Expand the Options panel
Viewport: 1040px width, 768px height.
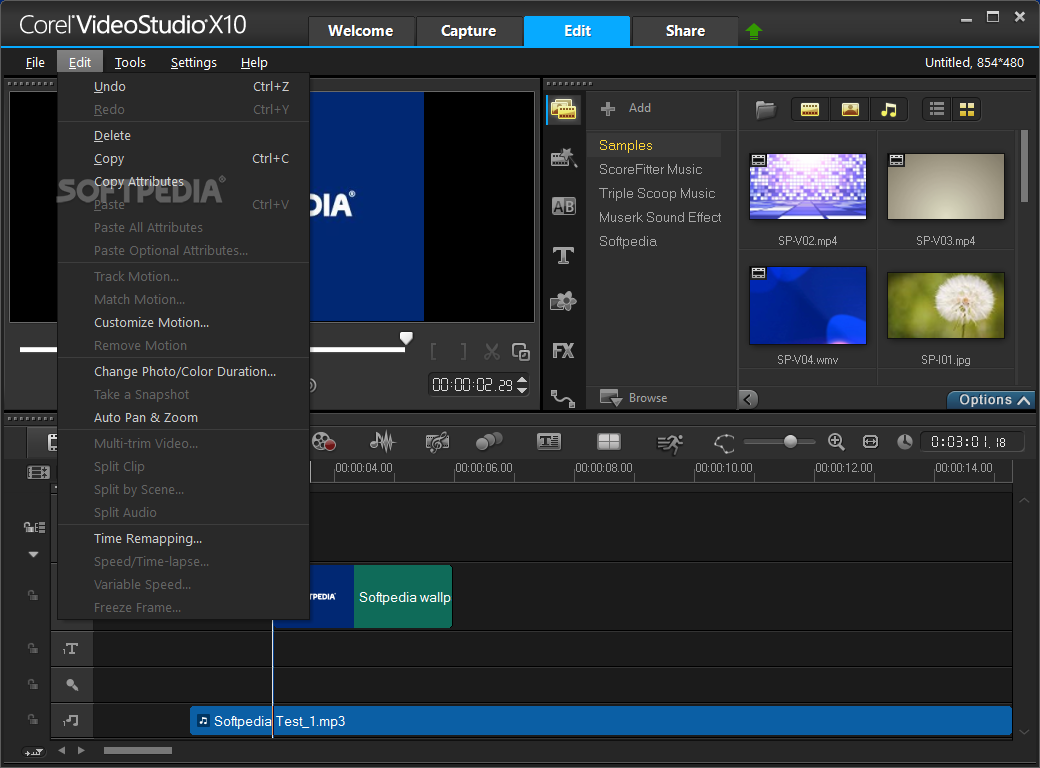(x=992, y=399)
